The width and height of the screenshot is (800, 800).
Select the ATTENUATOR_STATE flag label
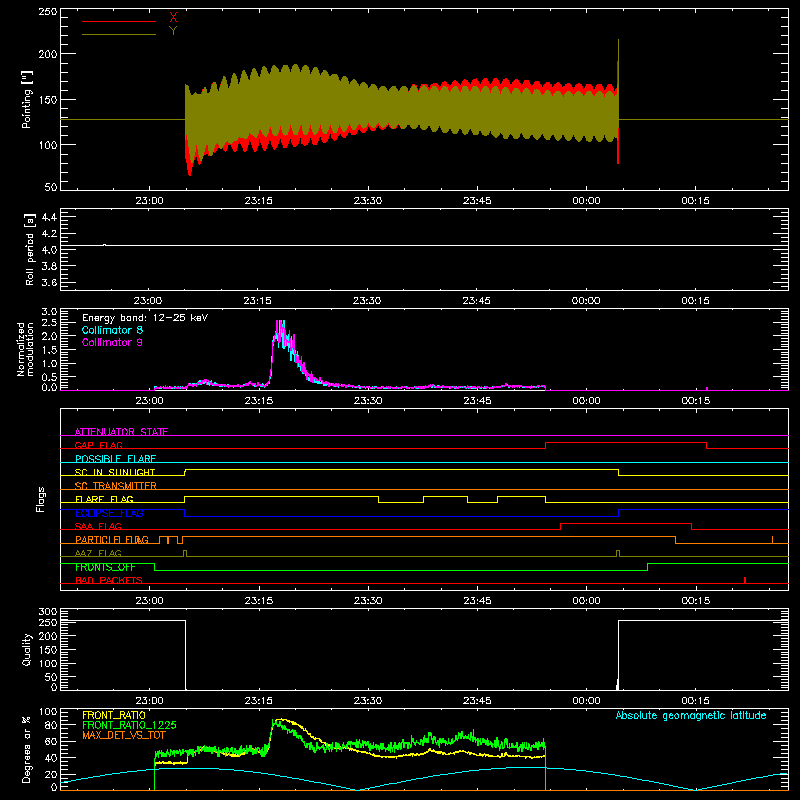(121, 432)
